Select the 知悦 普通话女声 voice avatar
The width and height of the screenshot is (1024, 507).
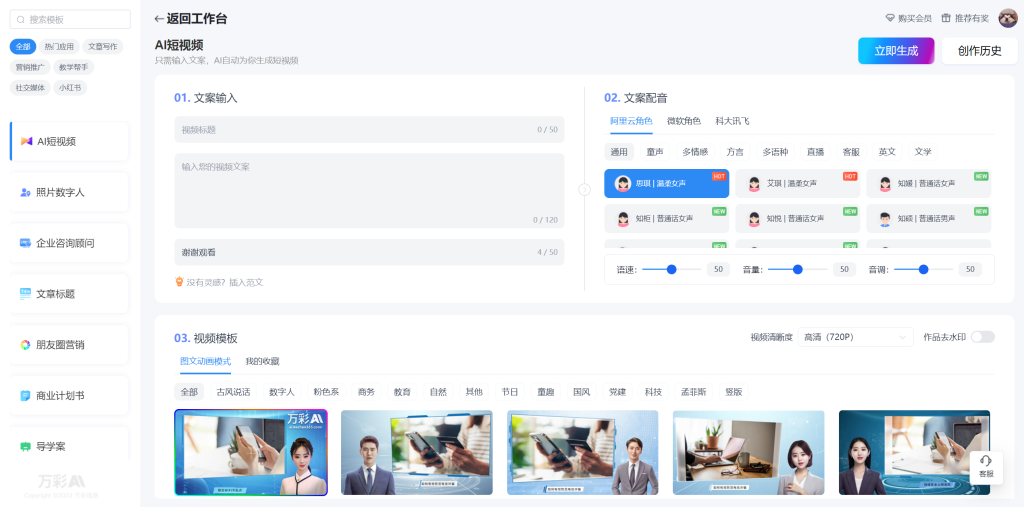[754, 219]
